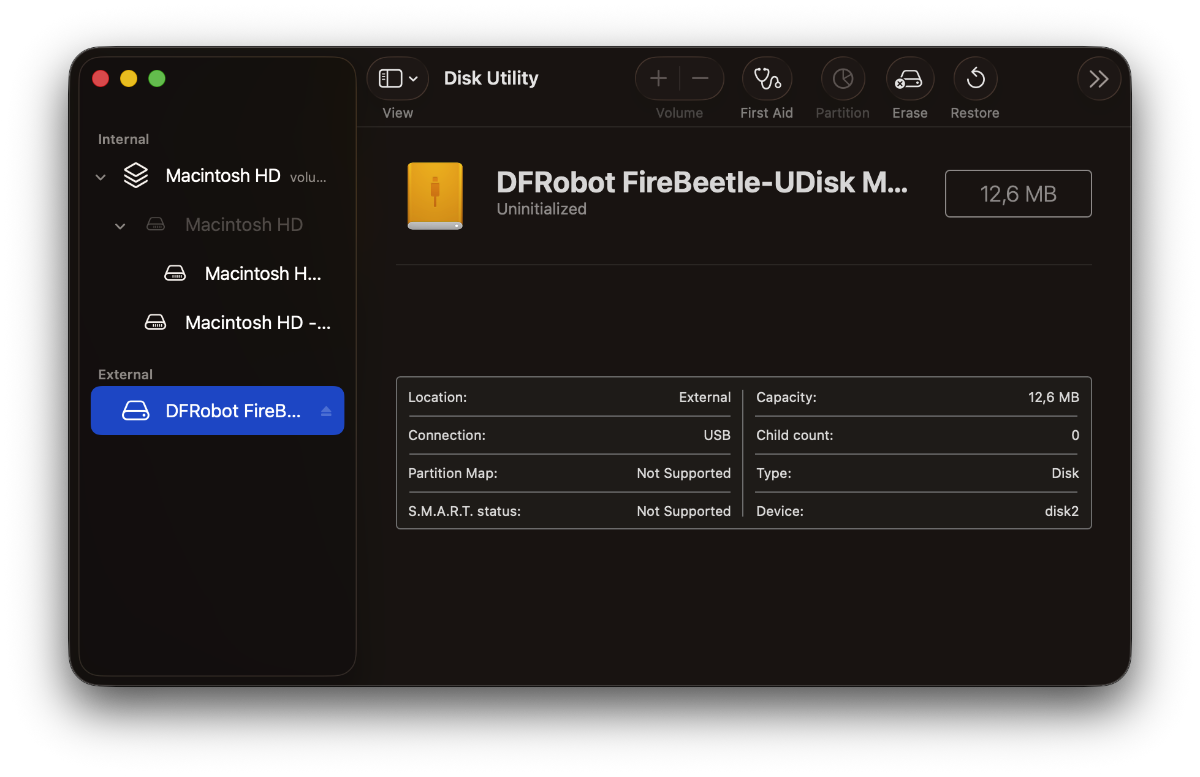The height and width of the screenshot is (777, 1200).
Task: Select the Macintosh HD -... data volume
Action: 217,322
